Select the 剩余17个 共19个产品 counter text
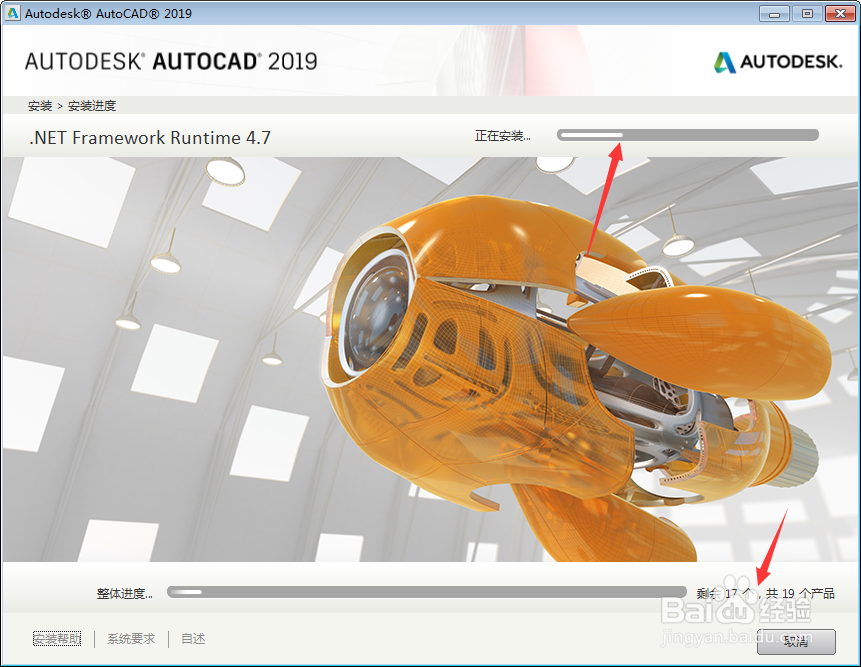The width and height of the screenshot is (861, 667). click(765, 592)
